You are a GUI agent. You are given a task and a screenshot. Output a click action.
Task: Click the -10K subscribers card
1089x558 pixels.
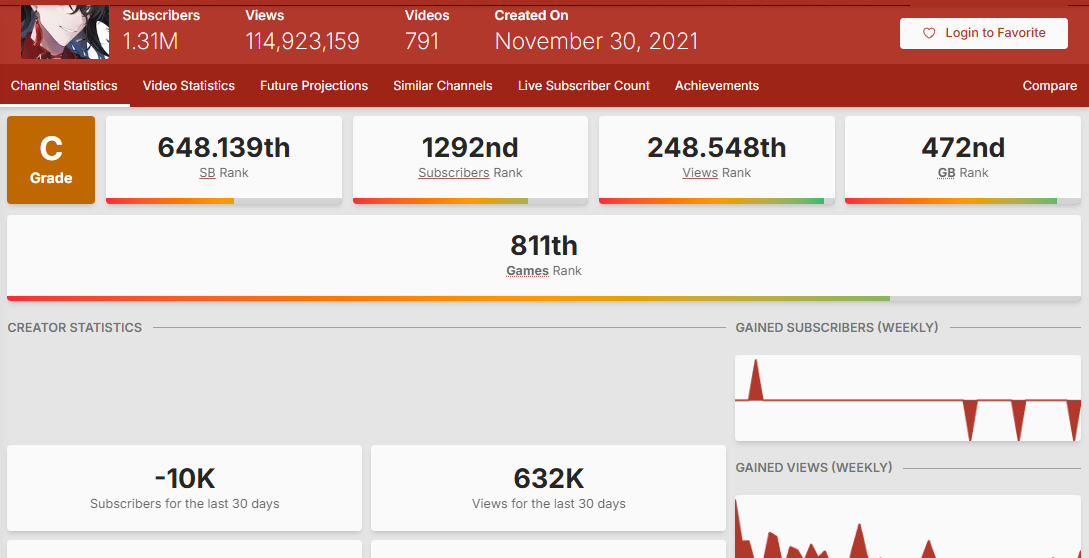pyautogui.click(x=184, y=488)
